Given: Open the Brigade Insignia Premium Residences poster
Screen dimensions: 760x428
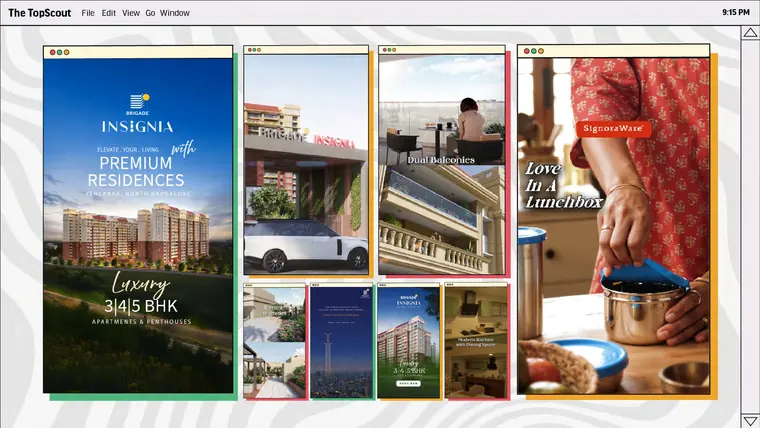Looking at the screenshot, I should (138, 225).
